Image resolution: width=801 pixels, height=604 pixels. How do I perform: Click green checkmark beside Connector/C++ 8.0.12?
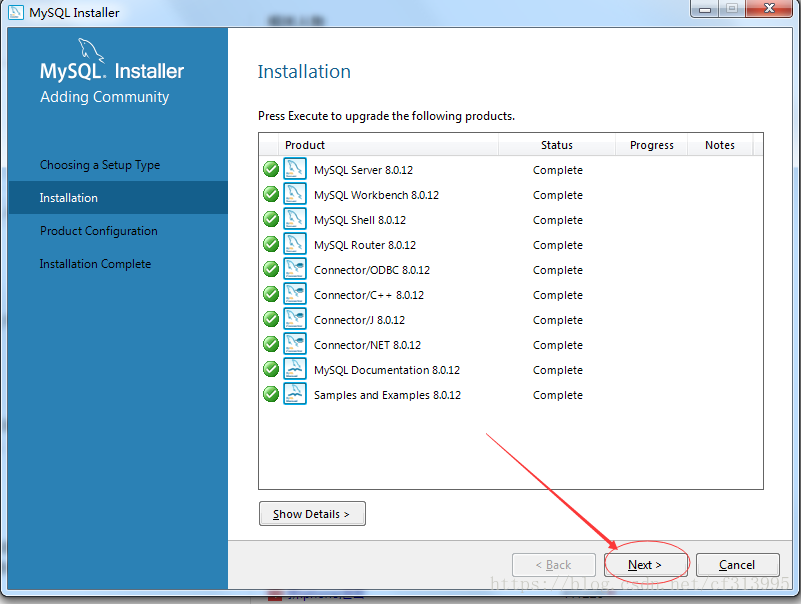pyautogui.click(x=271, y=294)
